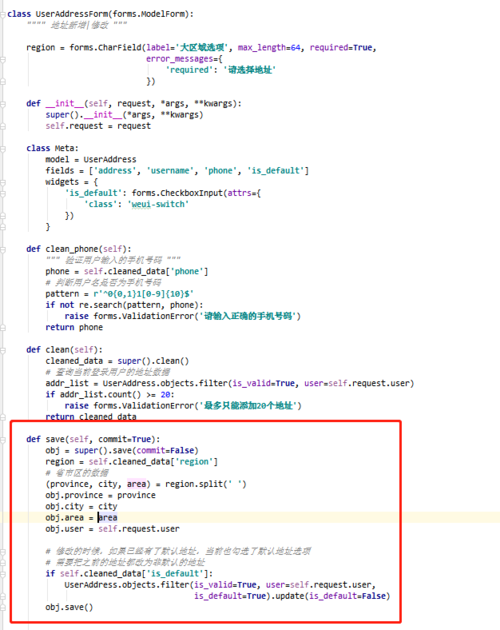Click cleaned_data = super().clean() line
Image resolution: width=500 pixels, height=630 pixels.
[117, 361]
